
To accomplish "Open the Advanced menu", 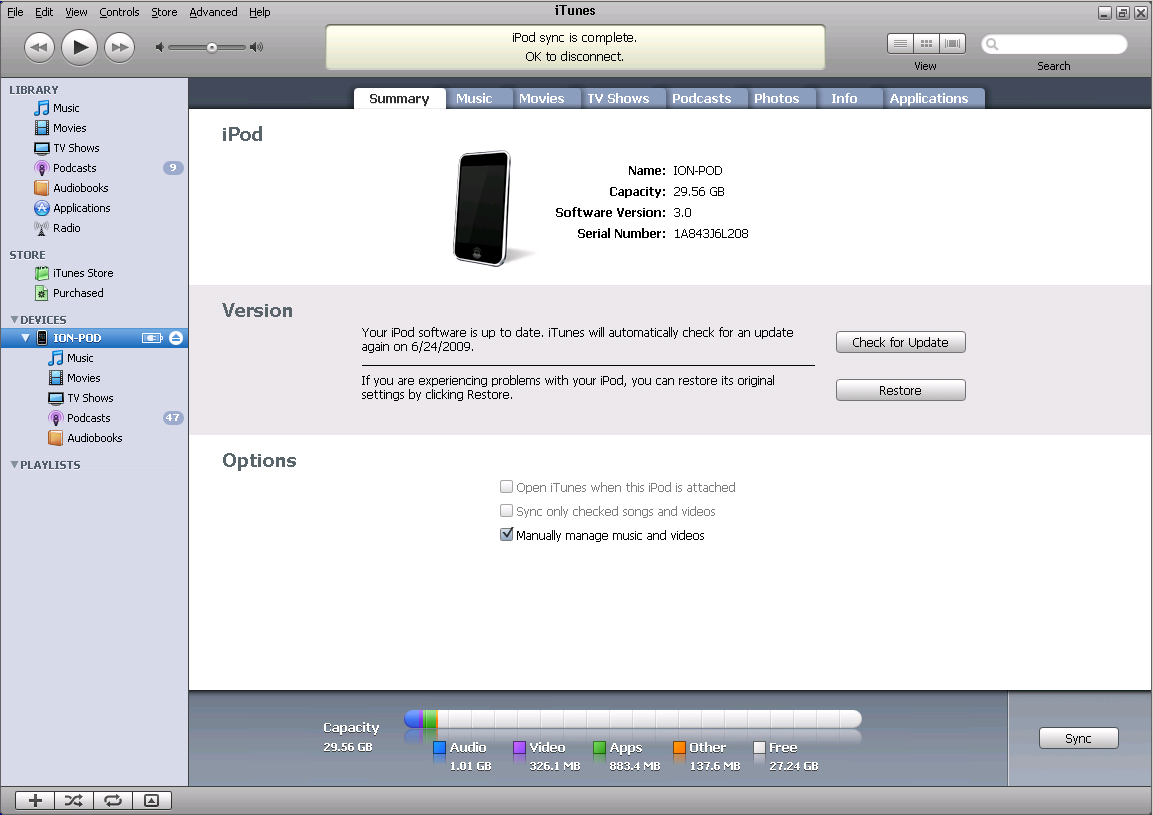I will click(213, 12).
